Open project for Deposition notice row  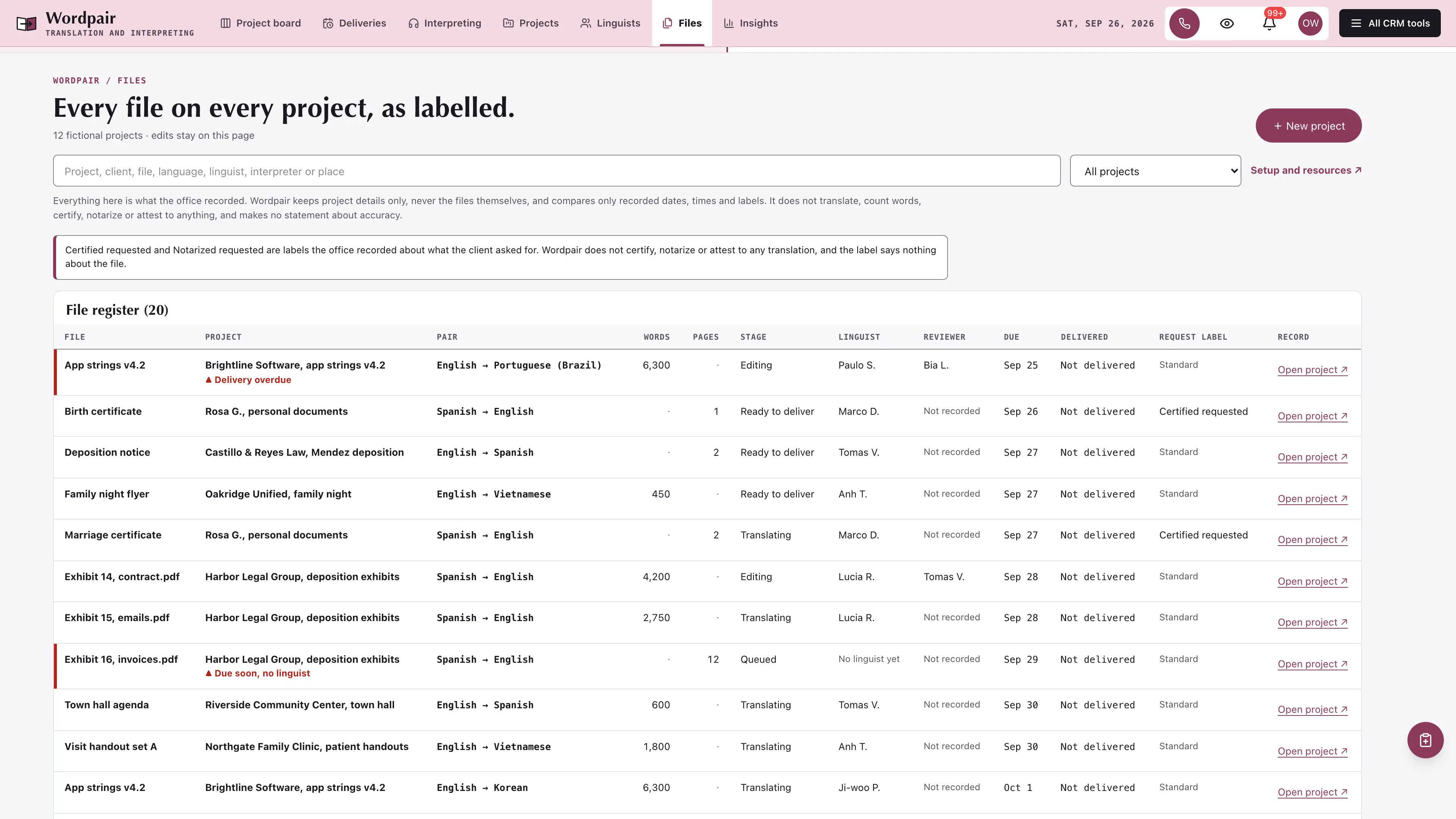tap(1312, 457)
